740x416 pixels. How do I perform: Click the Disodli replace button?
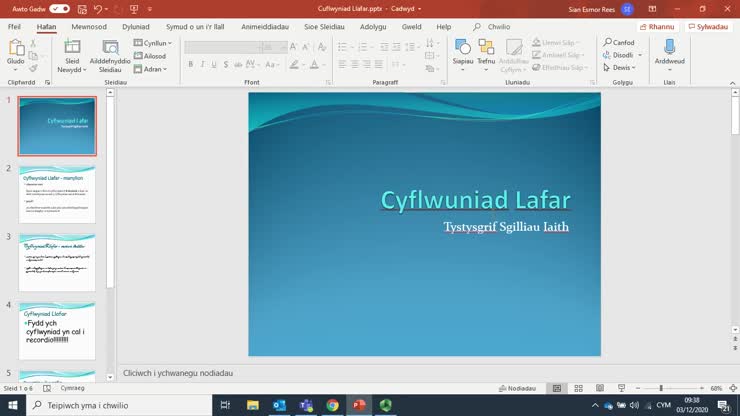(x=618, y=55)
